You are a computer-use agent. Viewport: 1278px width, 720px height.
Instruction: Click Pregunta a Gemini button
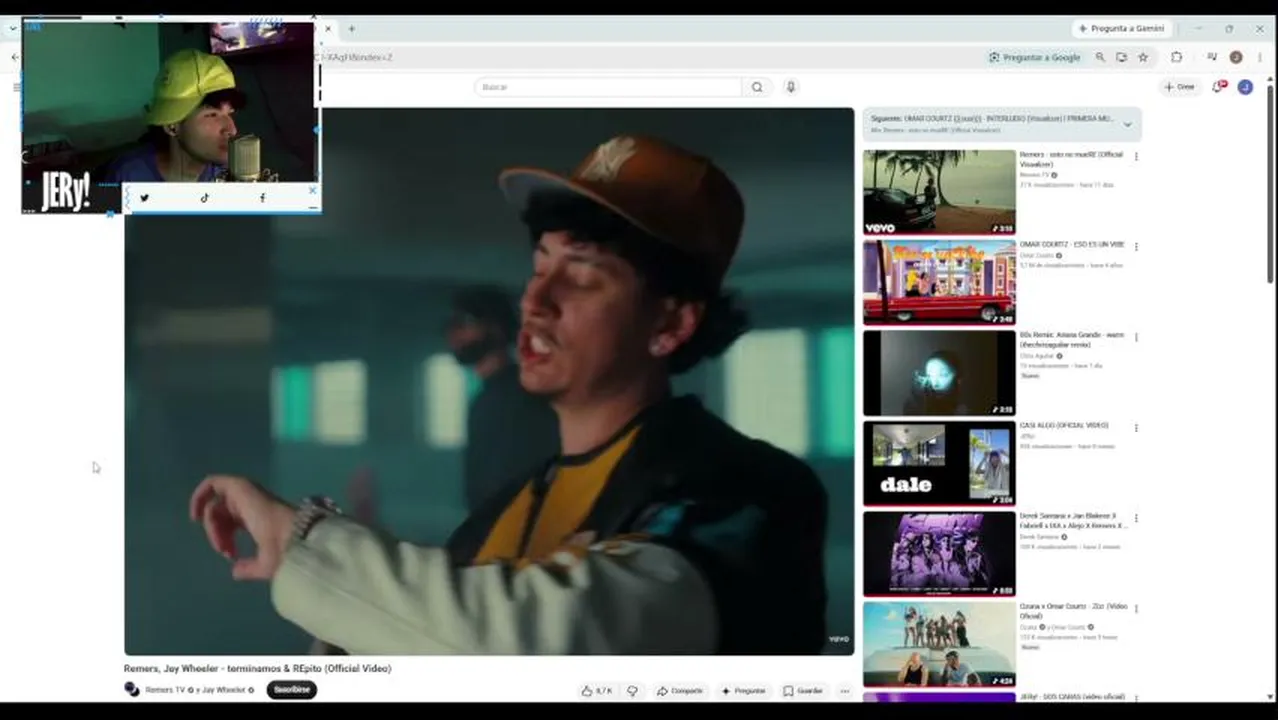1120,29
